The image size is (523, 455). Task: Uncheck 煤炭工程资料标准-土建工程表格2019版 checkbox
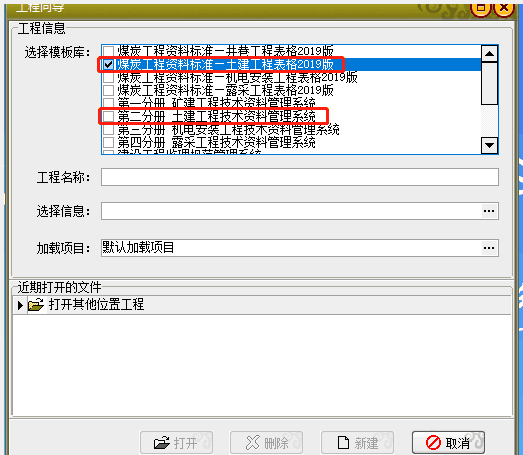tap(108, 64)
